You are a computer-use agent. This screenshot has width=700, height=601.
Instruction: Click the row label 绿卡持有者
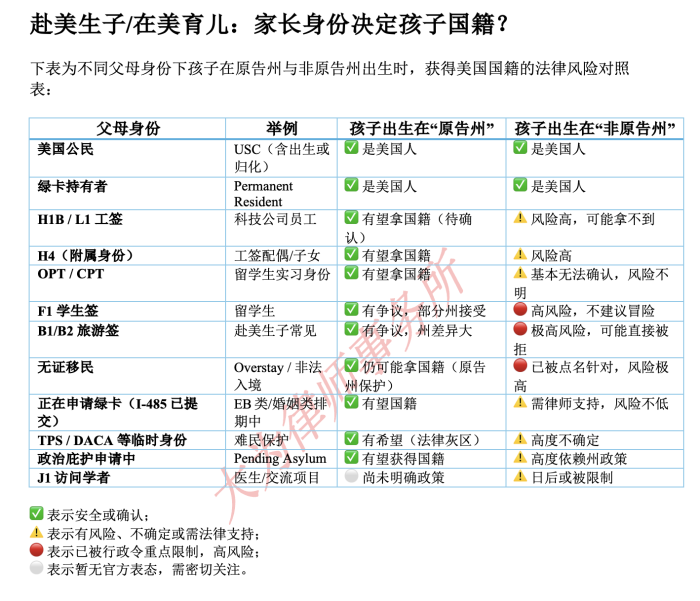72,186
